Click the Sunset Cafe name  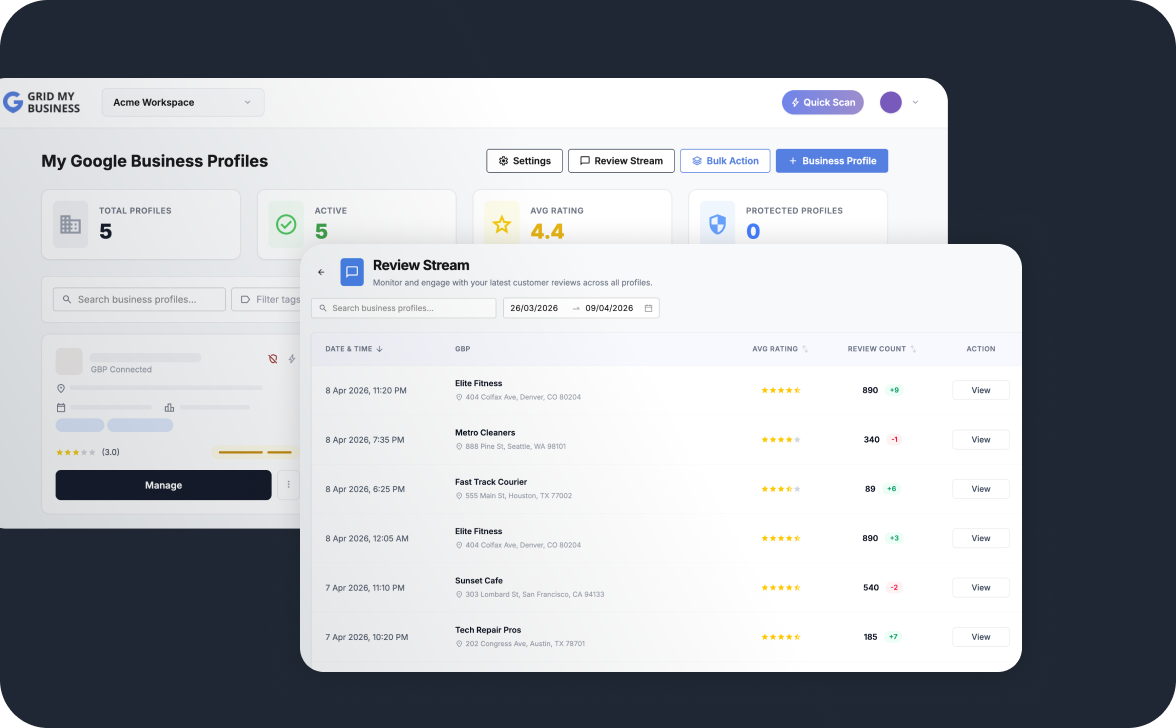click(x=478, y=580)
